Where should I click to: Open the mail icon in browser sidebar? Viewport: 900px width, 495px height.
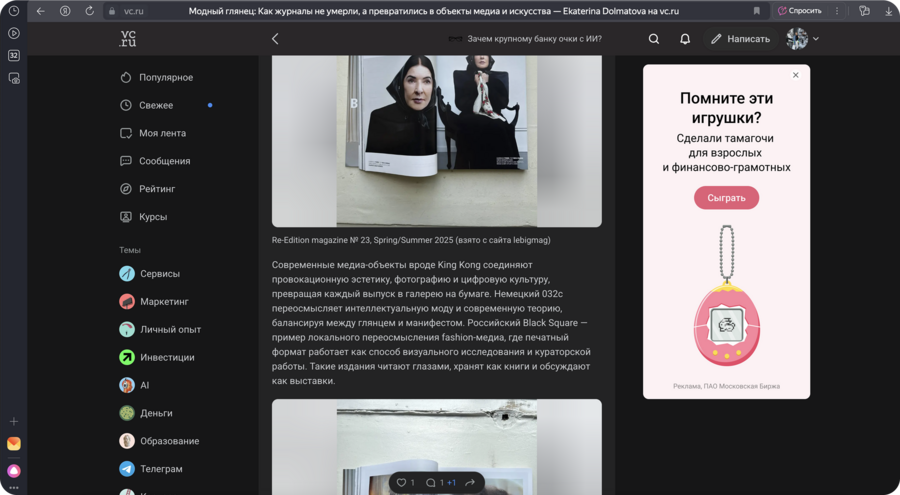coord(14,443)
